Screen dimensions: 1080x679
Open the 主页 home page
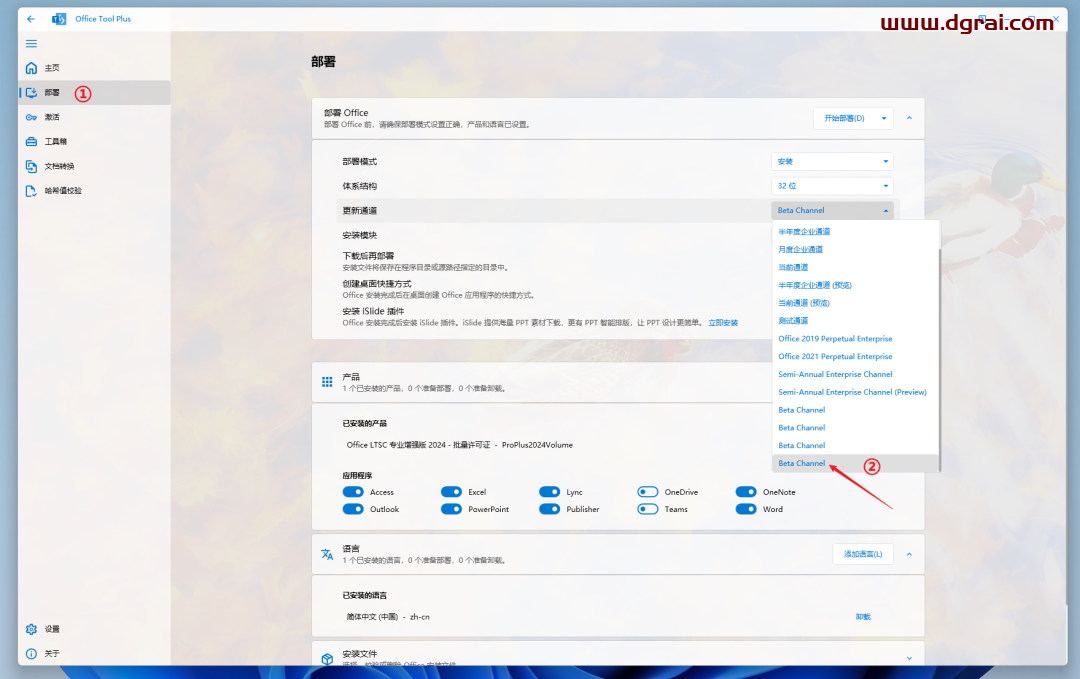pyautogui.click(x=94, y=68)
